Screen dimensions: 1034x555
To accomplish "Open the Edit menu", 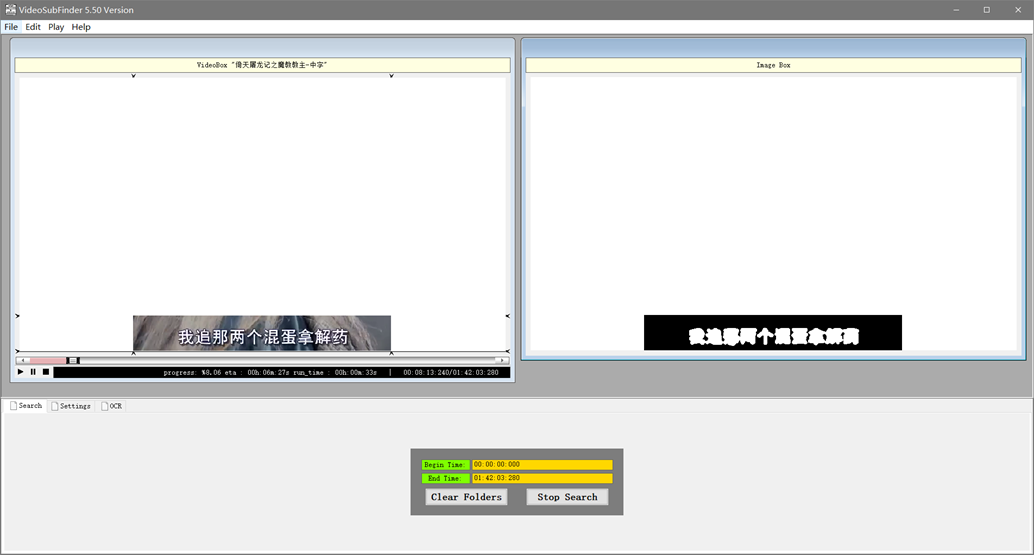I will pos(33,27).
